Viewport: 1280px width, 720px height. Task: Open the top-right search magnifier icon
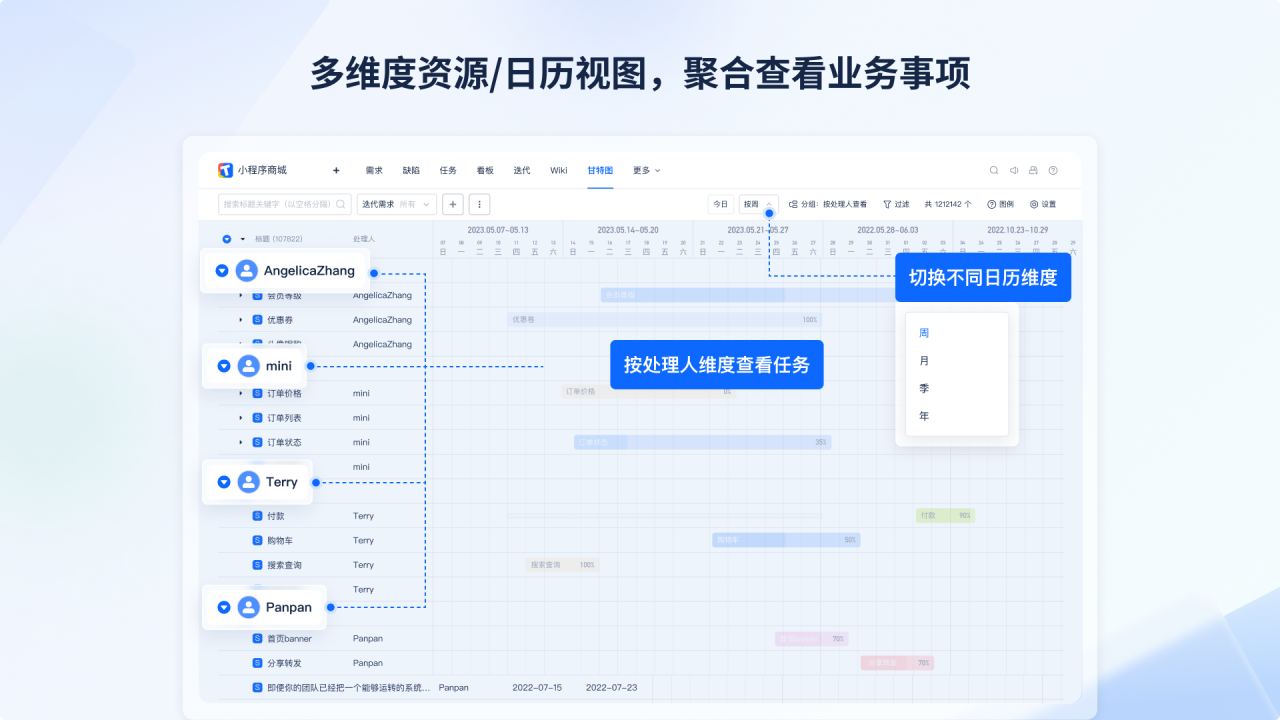[994, 170]
